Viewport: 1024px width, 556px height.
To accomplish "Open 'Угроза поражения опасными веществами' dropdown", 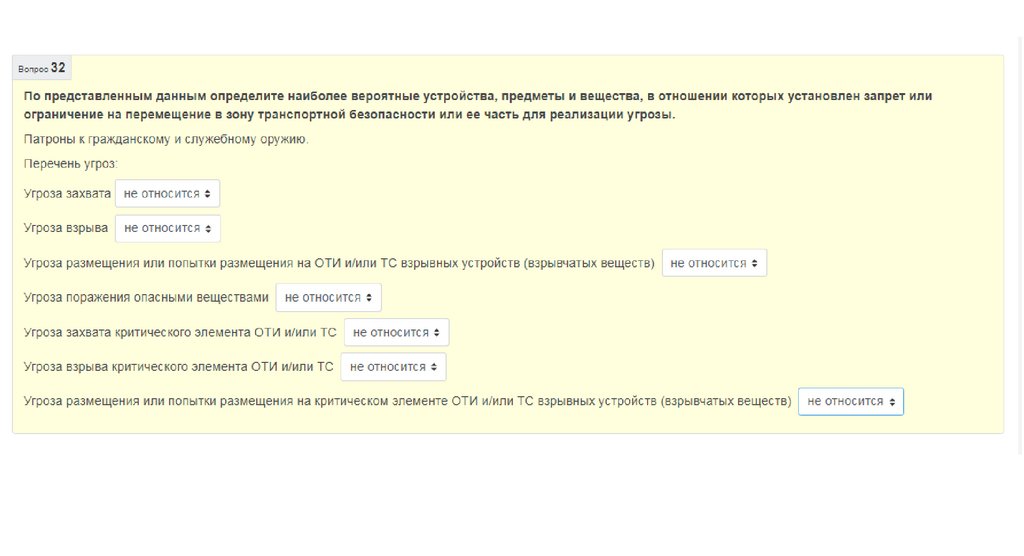I will point(328,298).
